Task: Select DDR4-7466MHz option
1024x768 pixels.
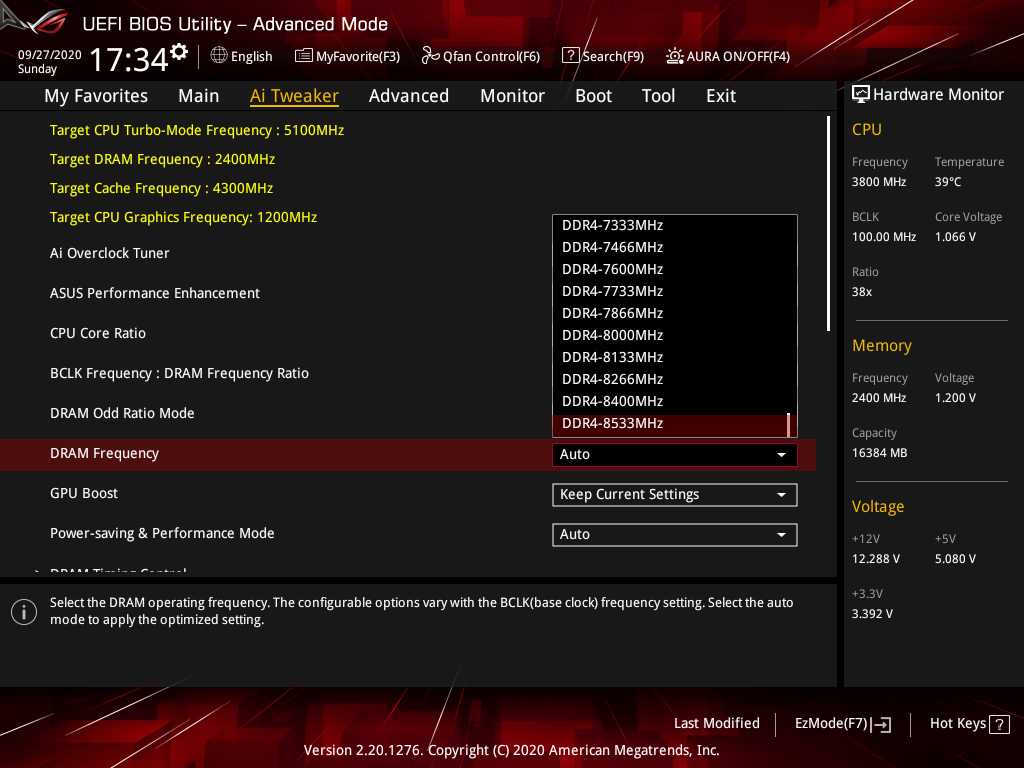Action: pos(675,248)
